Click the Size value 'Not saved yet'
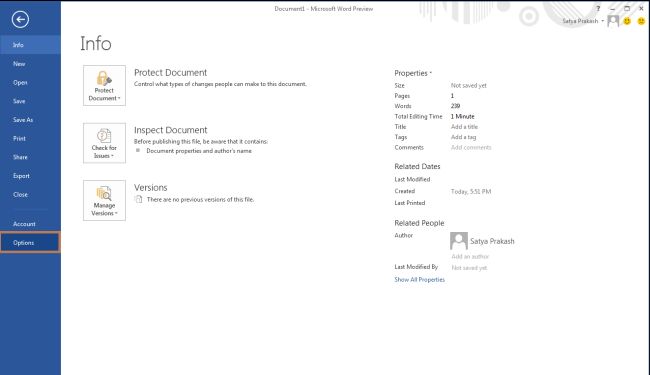The width and height of the screenshot is (650, 375). pyautogui.click(x=469, y=85)
